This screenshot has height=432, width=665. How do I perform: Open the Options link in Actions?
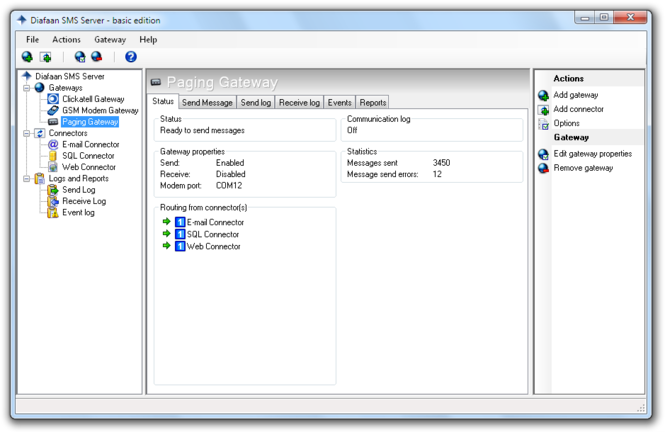coord(566,123)
